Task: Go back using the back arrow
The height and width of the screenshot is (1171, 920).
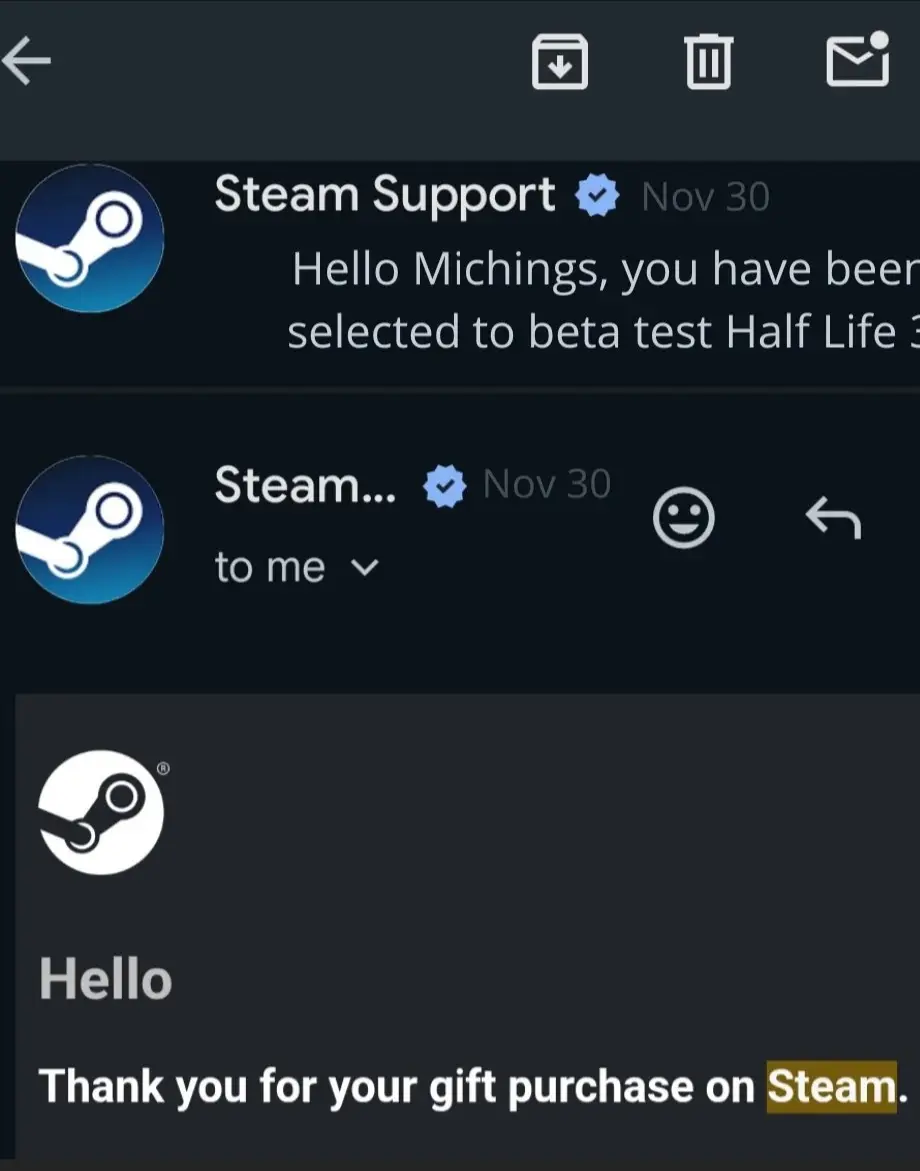Action: pos(27,62)
